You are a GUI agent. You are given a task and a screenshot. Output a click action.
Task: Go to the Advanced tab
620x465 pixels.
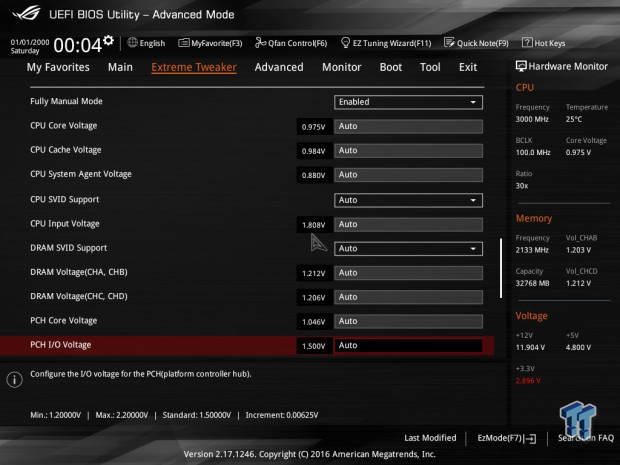tap(279, 67)
